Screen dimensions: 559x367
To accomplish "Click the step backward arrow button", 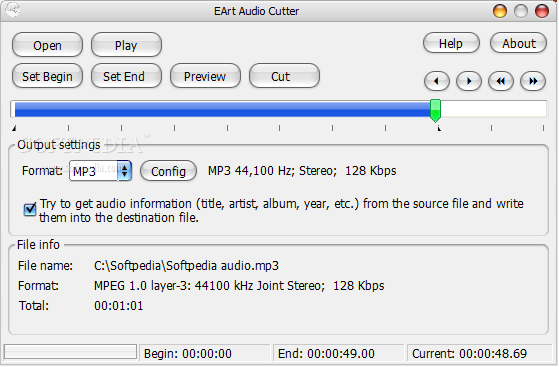I will (437, 81).
